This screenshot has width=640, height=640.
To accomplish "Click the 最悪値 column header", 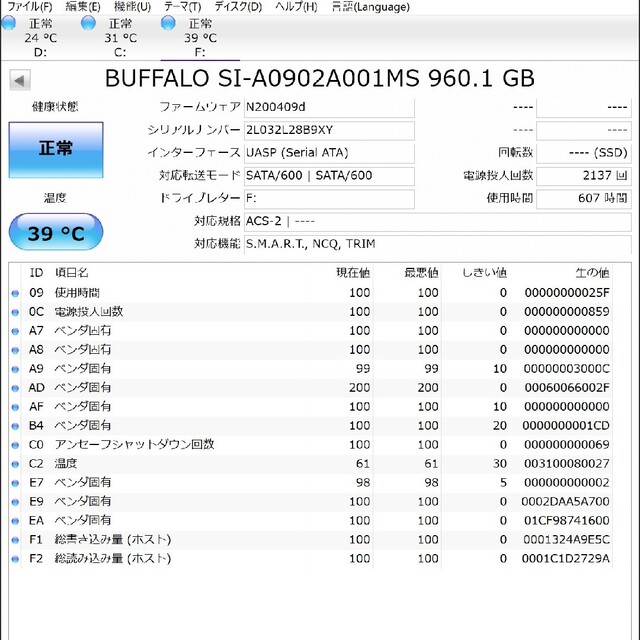I will (421, 273).
